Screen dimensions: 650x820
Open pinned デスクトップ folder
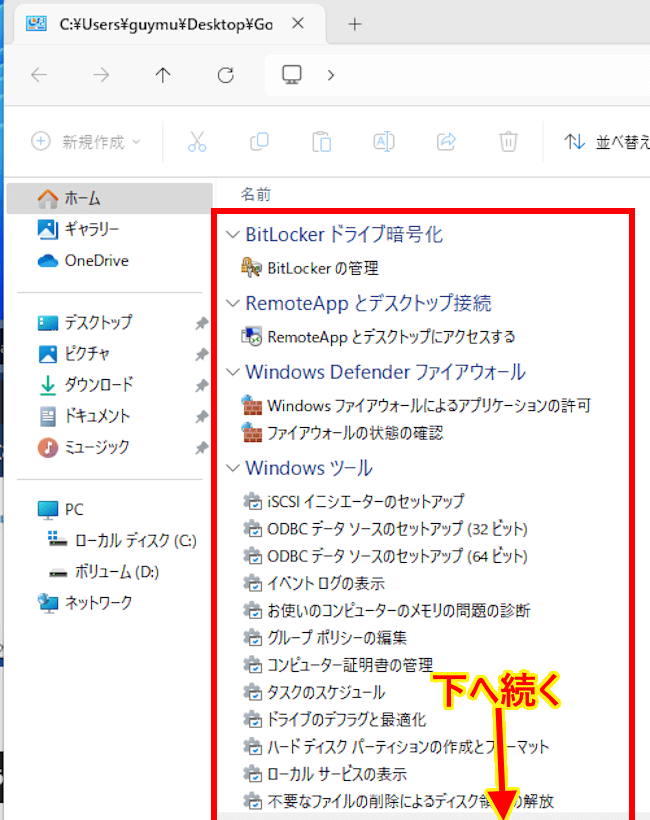(85, 323)
